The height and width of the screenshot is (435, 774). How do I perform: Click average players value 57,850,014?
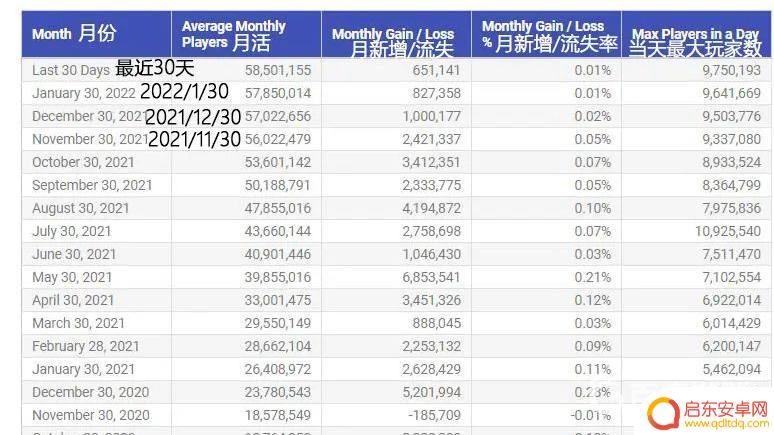[278, 93]
